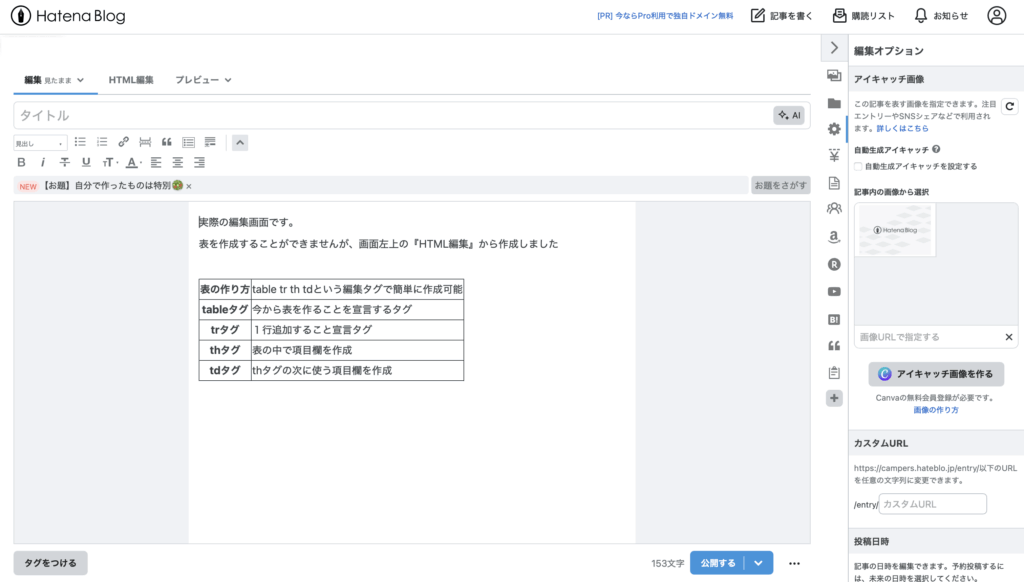Open the 見出し heading style dropdown
The image size is (1024, 582).
(40, 143)
